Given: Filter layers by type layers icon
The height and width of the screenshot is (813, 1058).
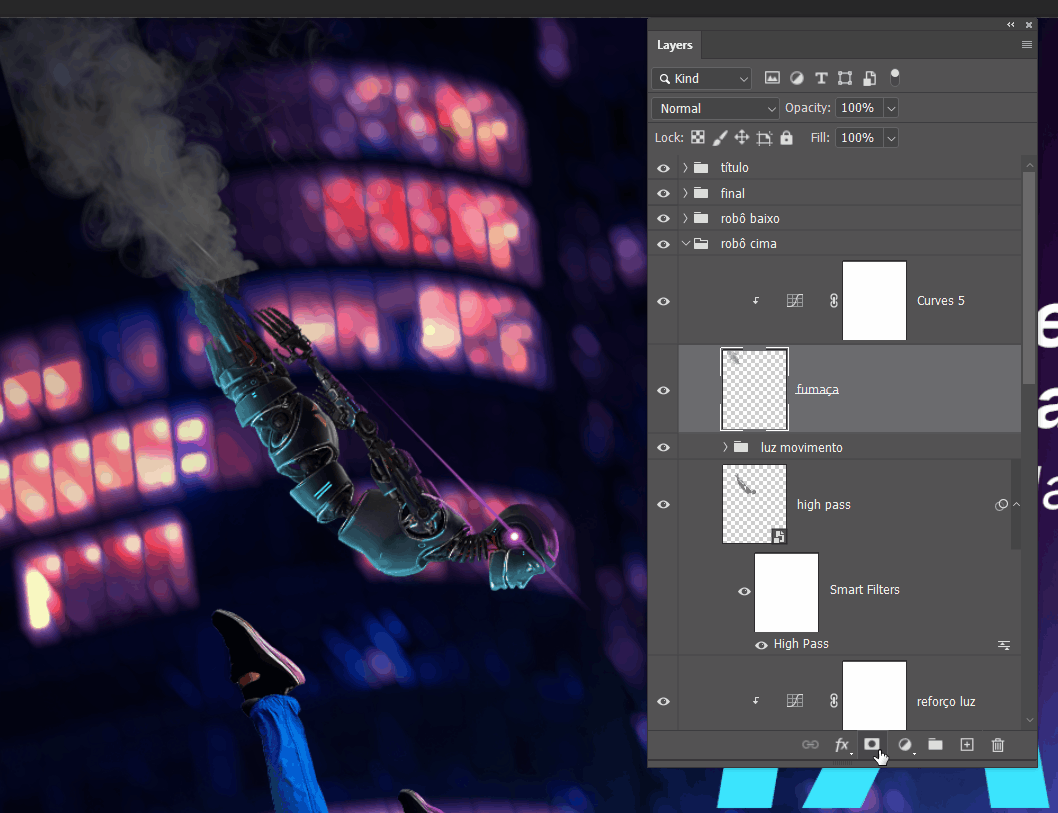Looking at the screenshot, I should 821,78.
